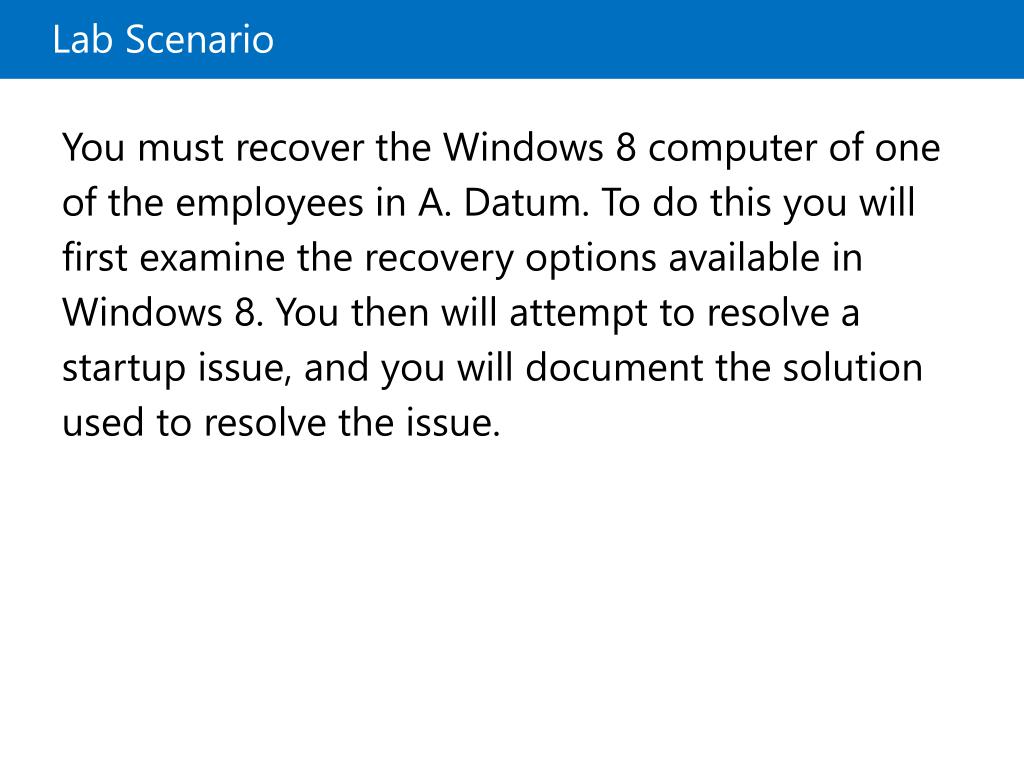
Task: Click the final word 'issue.' in paragraph
Action: click(x=453, y=422)
